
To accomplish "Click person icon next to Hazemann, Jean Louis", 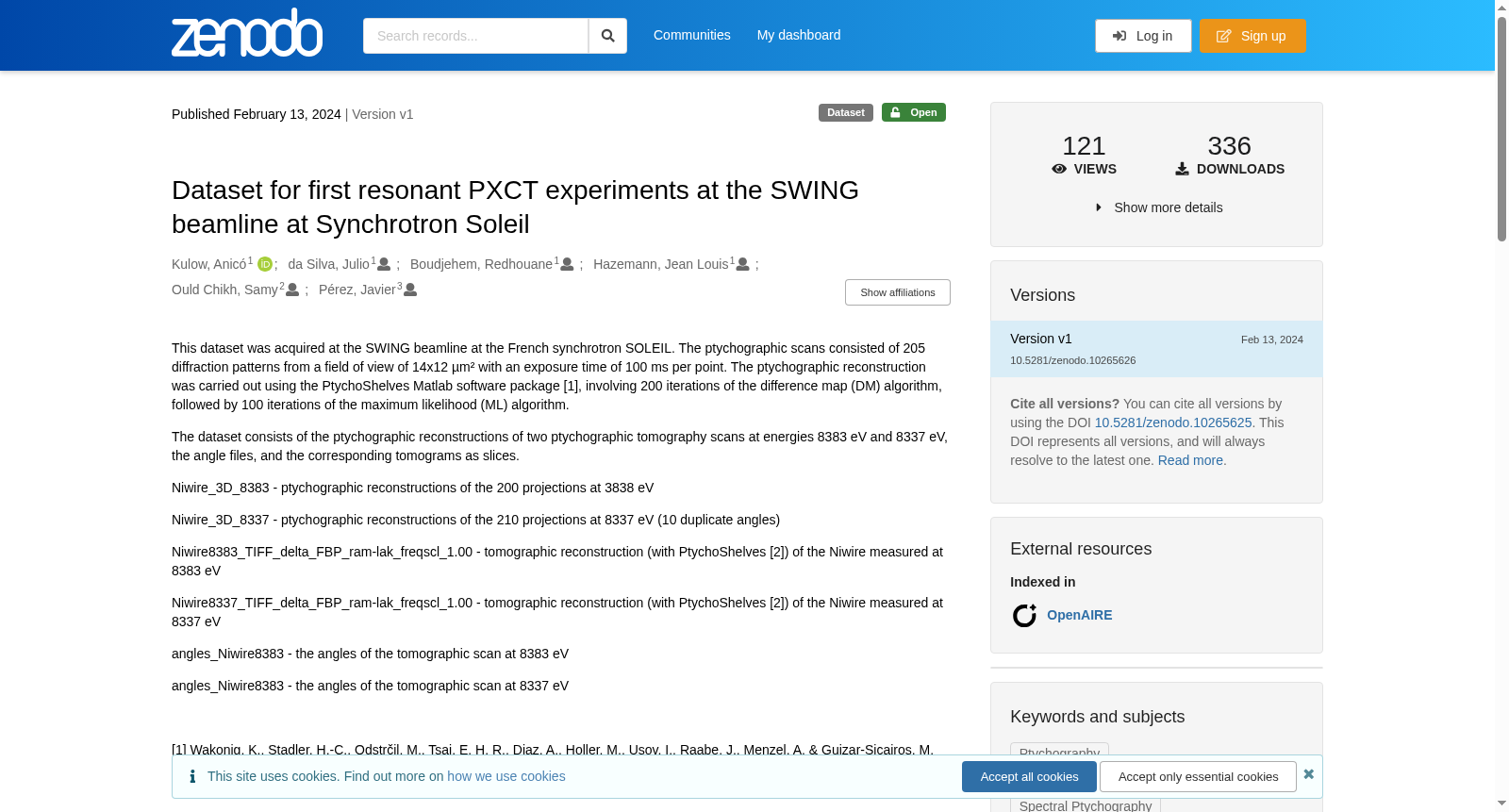I will click(743, 264).
